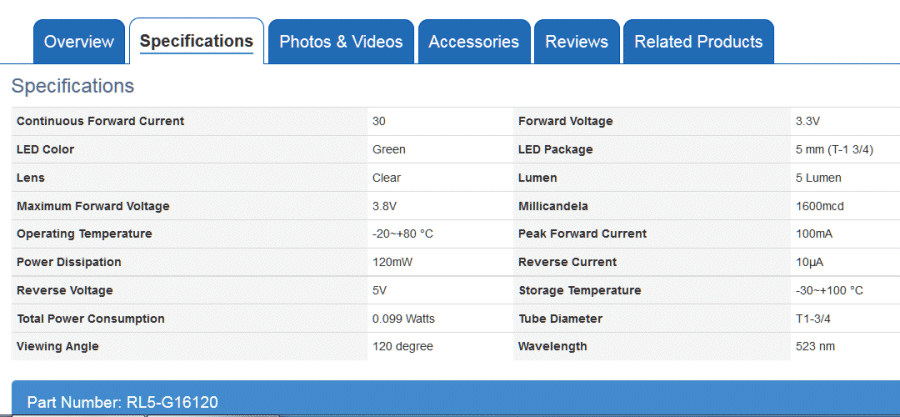This screenshot has height=417, width=900.
Task: Select the 523 nm wavelength value
Action: click(815, 347)
